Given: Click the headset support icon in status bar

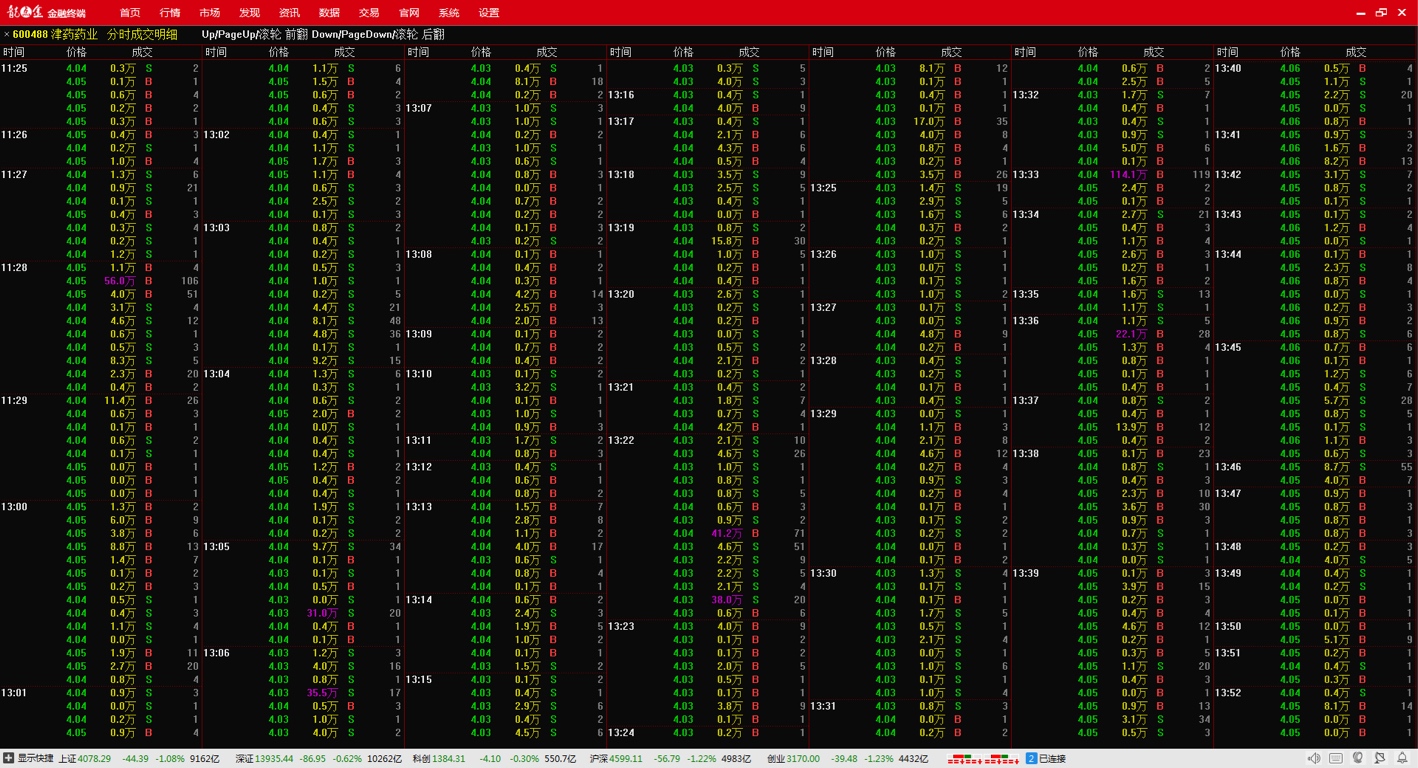Looking at the screenshot, I should (x=1358, y=759).
